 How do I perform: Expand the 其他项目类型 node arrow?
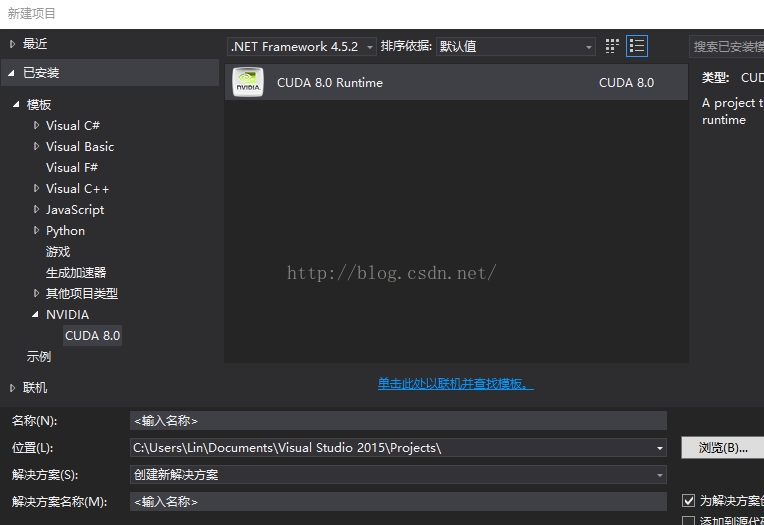point(37,293)
